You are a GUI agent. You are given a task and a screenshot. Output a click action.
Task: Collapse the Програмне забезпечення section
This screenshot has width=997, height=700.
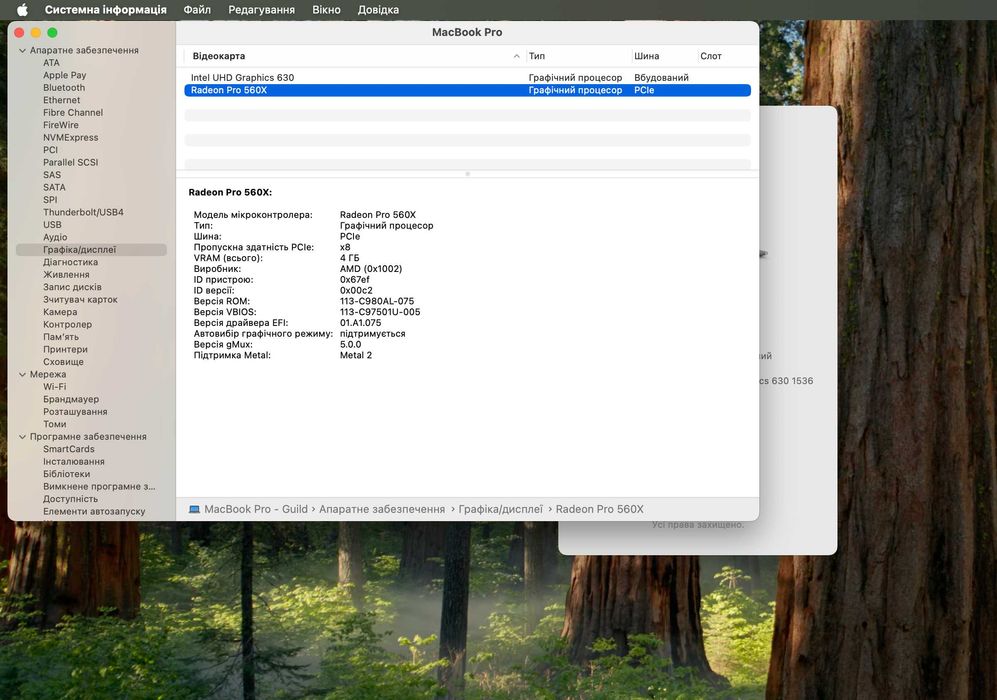pyautogui.click(x=22, y=437)
